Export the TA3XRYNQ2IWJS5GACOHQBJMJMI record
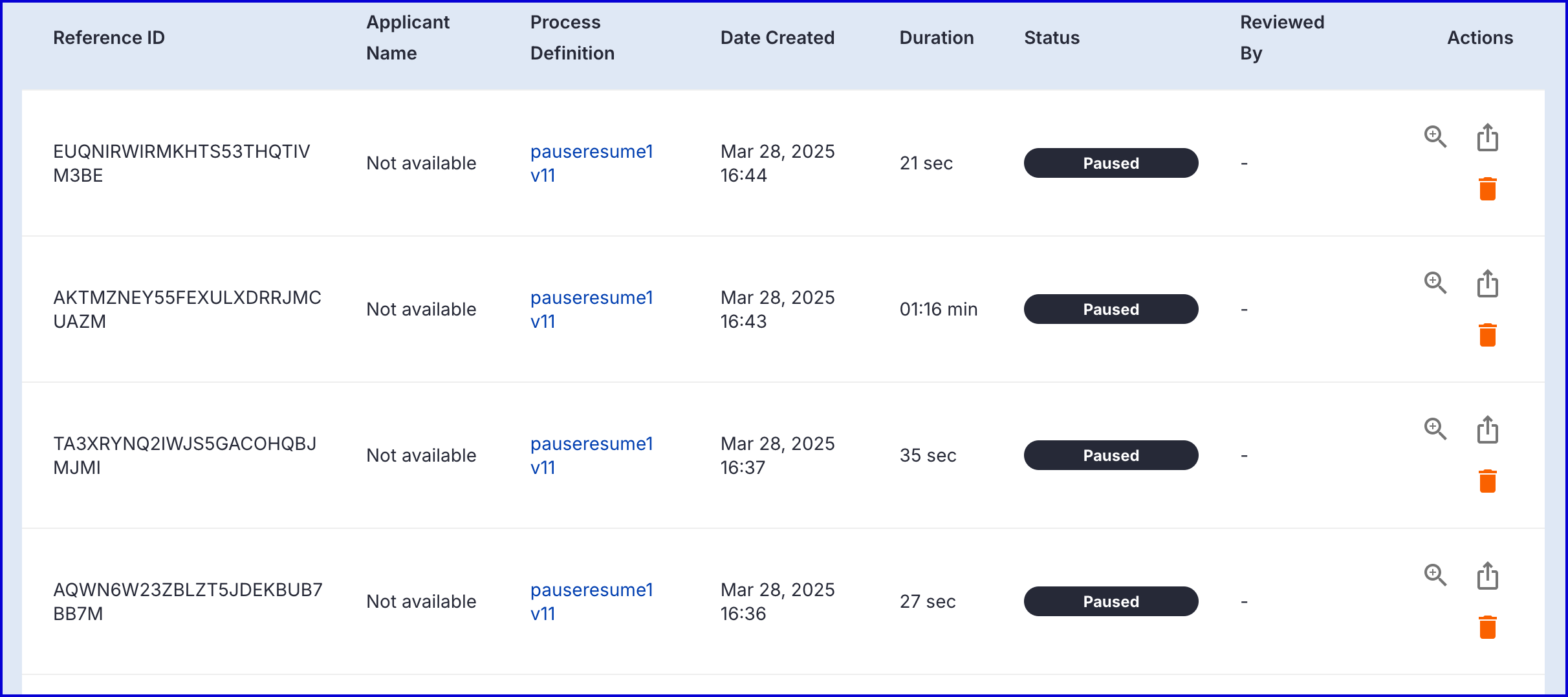1568x697 pixels. click(x=1487, y=429)
